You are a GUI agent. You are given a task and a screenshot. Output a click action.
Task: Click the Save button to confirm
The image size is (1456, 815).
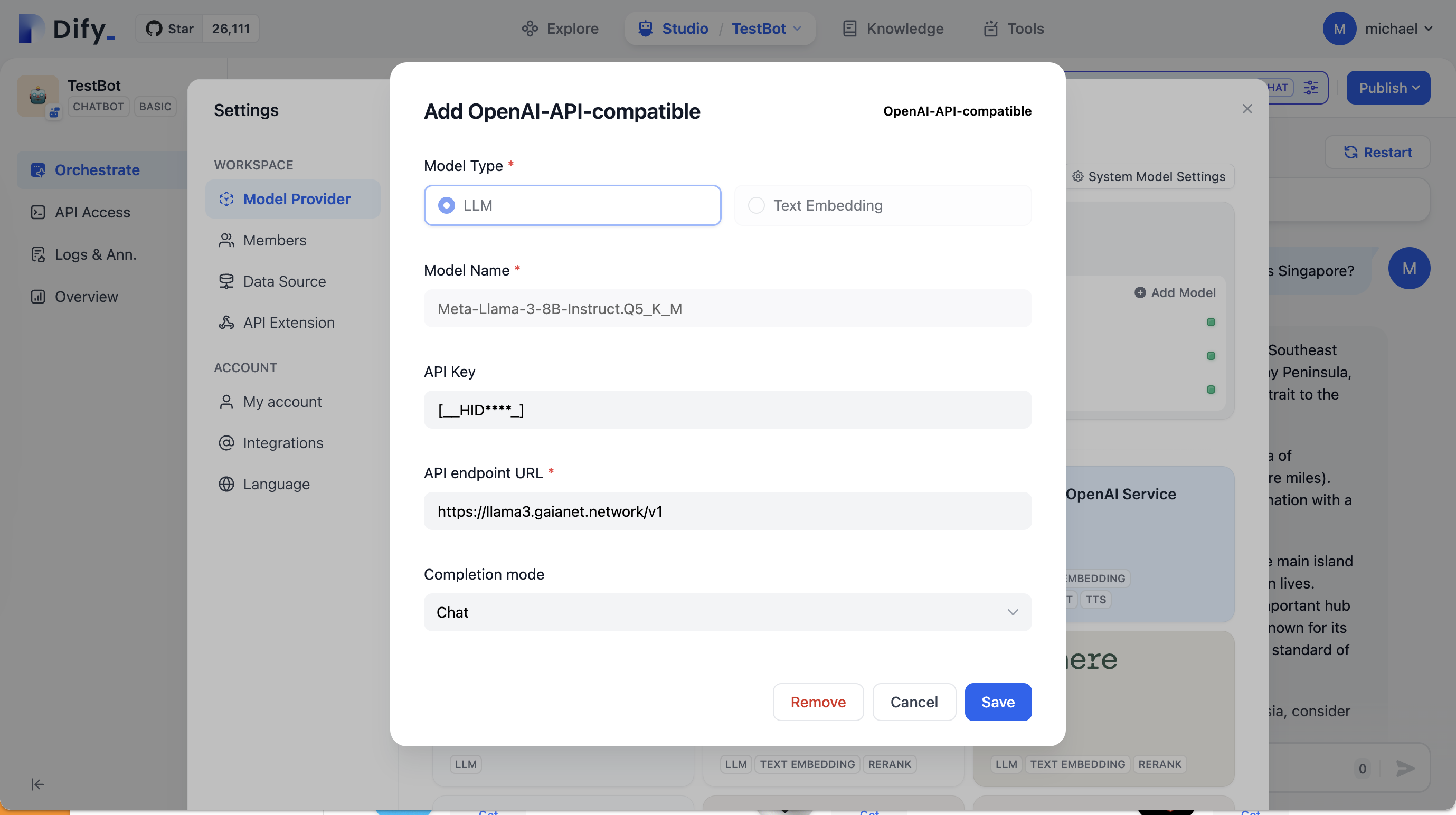(x=998, y=702)
